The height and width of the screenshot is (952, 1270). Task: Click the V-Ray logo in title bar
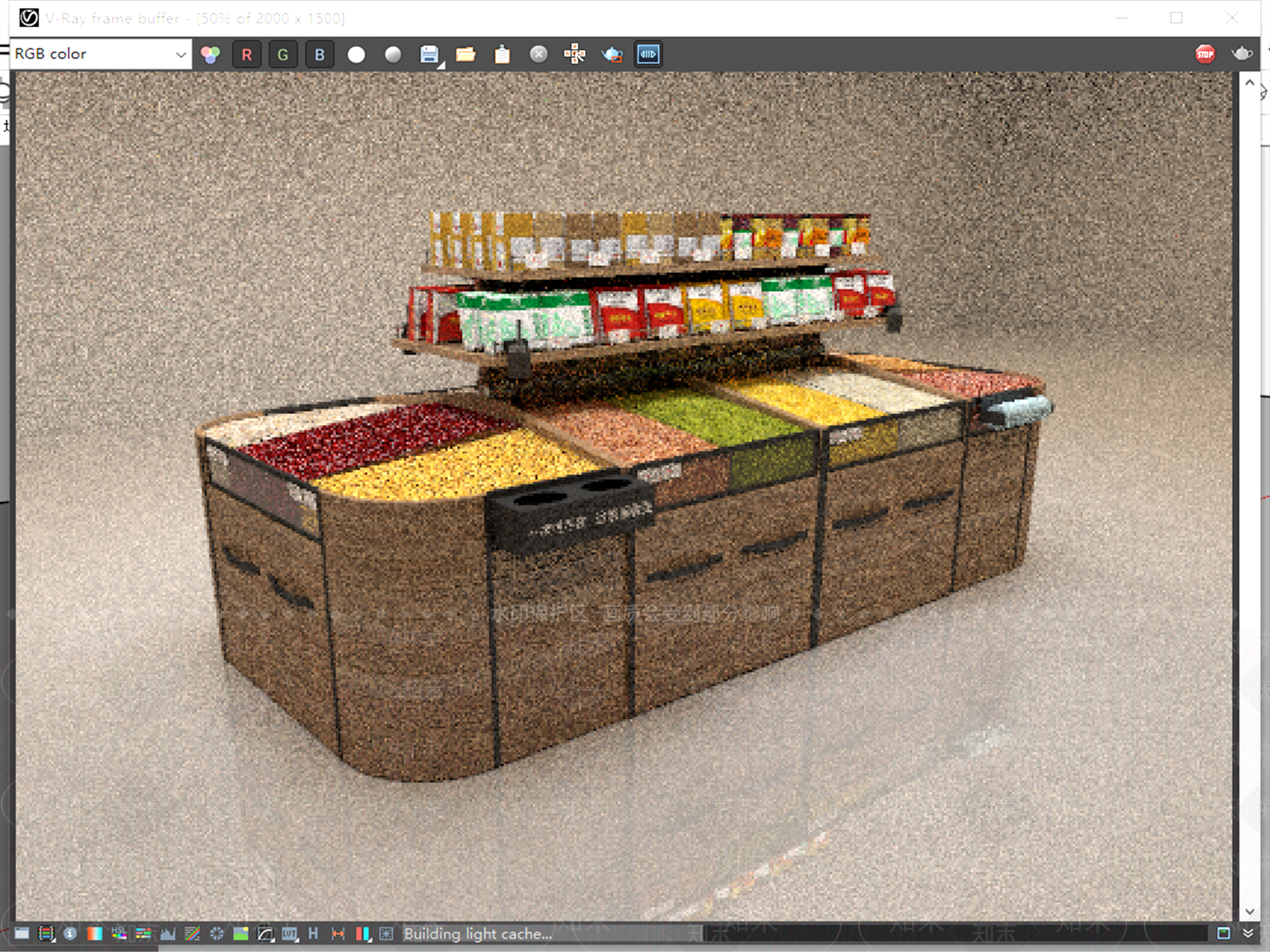[29, 17]
